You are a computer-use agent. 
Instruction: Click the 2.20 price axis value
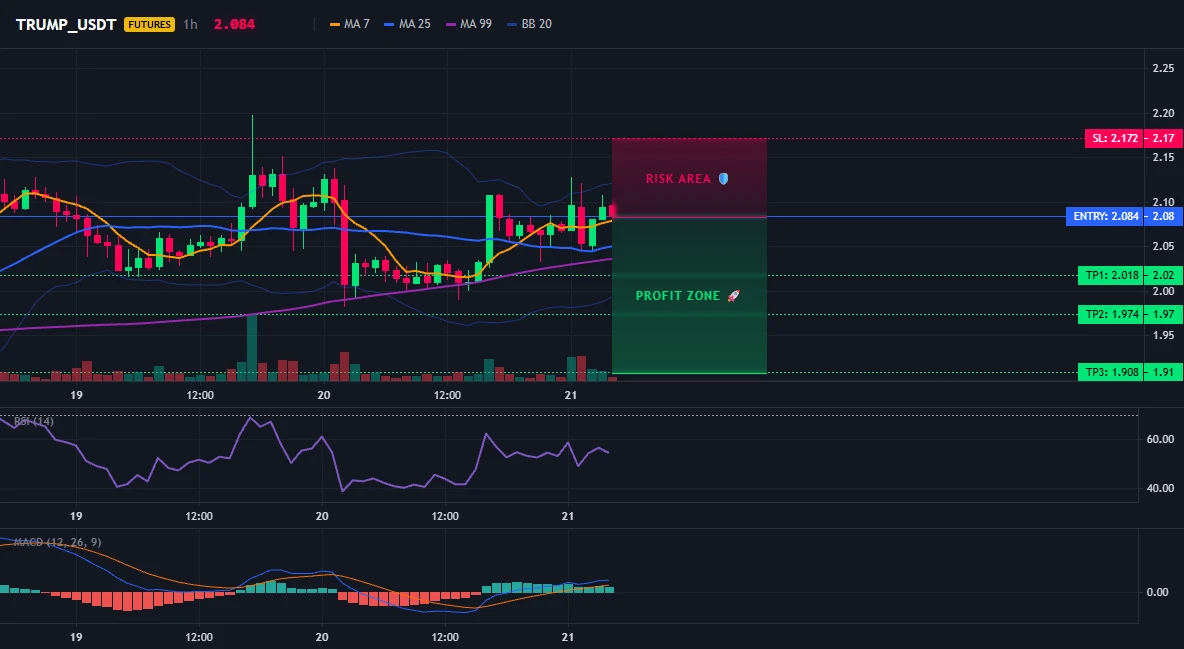pos(1163,113)
